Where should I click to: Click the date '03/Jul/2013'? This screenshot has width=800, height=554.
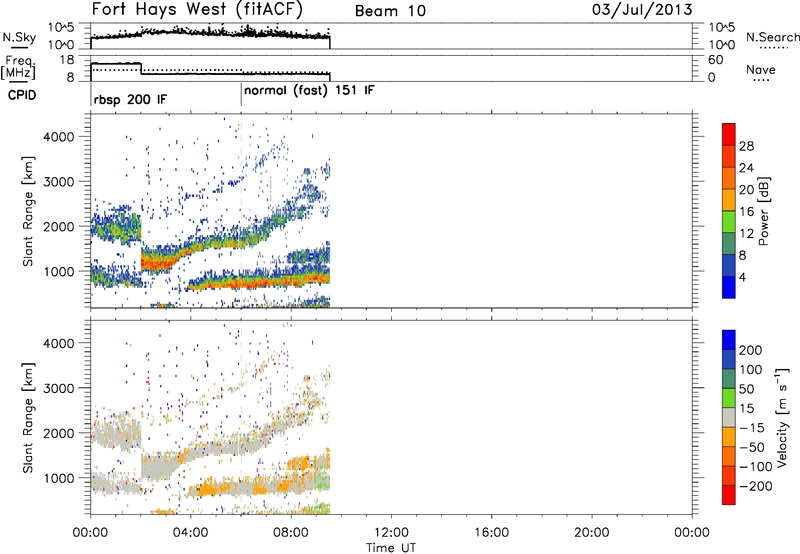642,9
